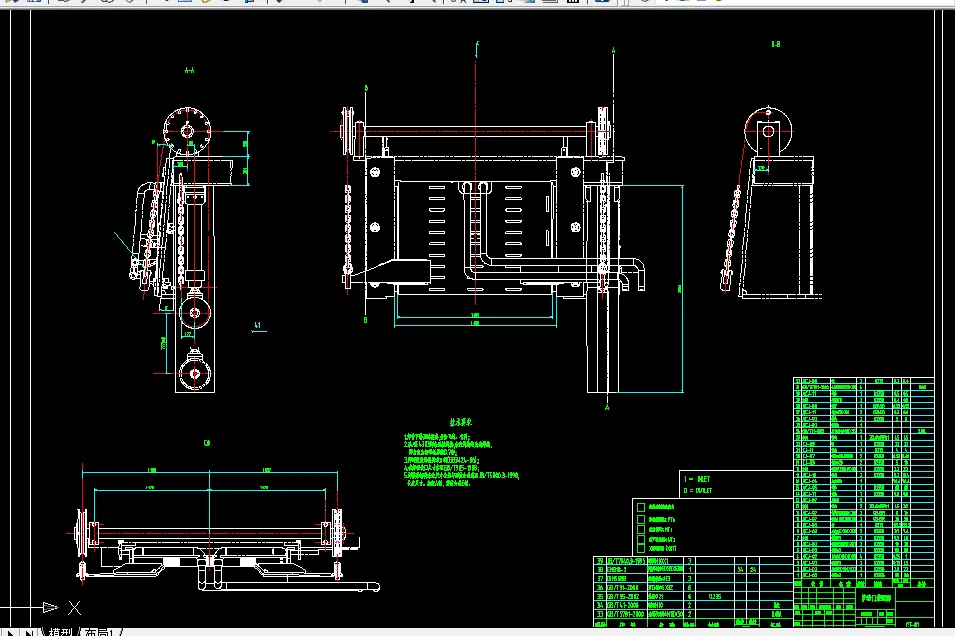Select the 技术要求 heading text
The width and height of the screenshot is (955, 636).
(461, 422)
